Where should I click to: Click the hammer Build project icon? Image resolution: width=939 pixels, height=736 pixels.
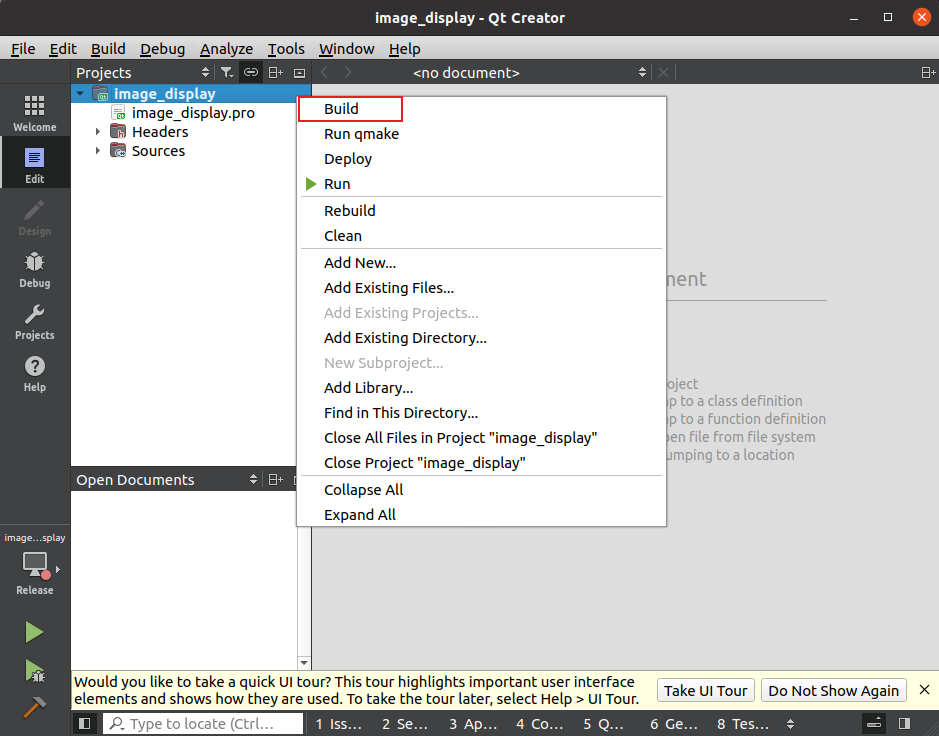[x=34, y=707]
